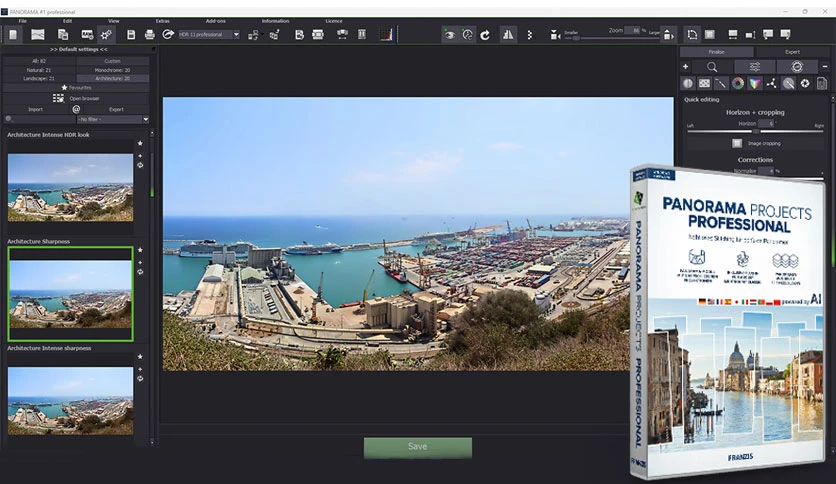
Task: Click the @ icon between Import and Export
Action: point(76,109)
